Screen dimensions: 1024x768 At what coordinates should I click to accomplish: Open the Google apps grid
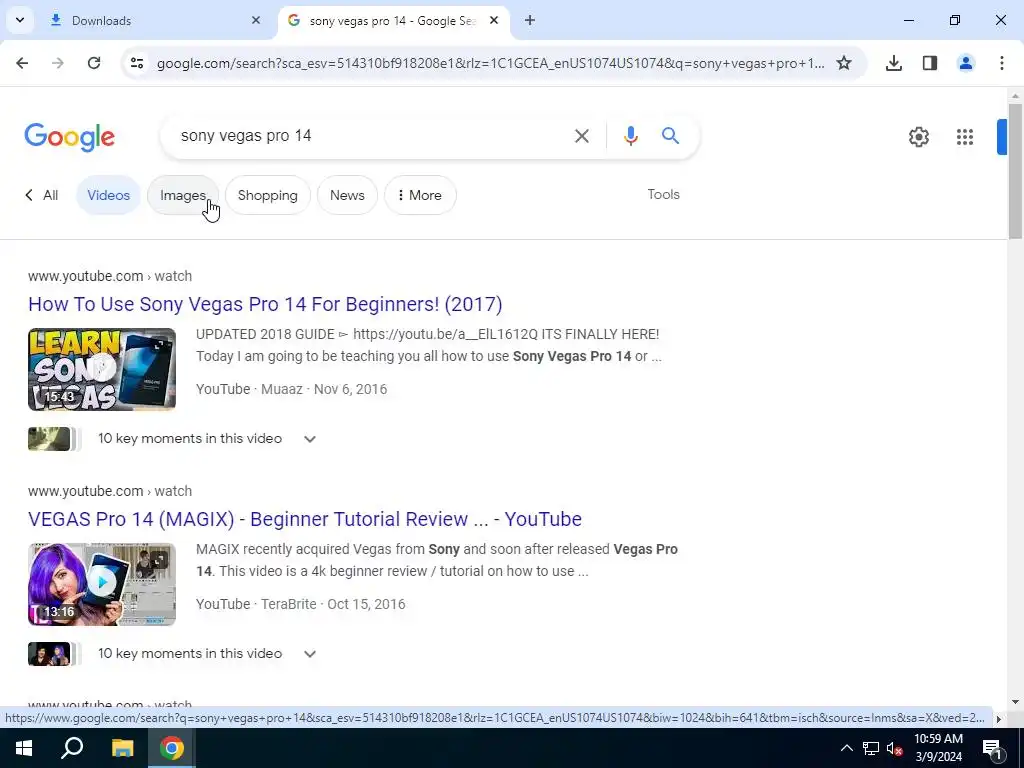965,136
